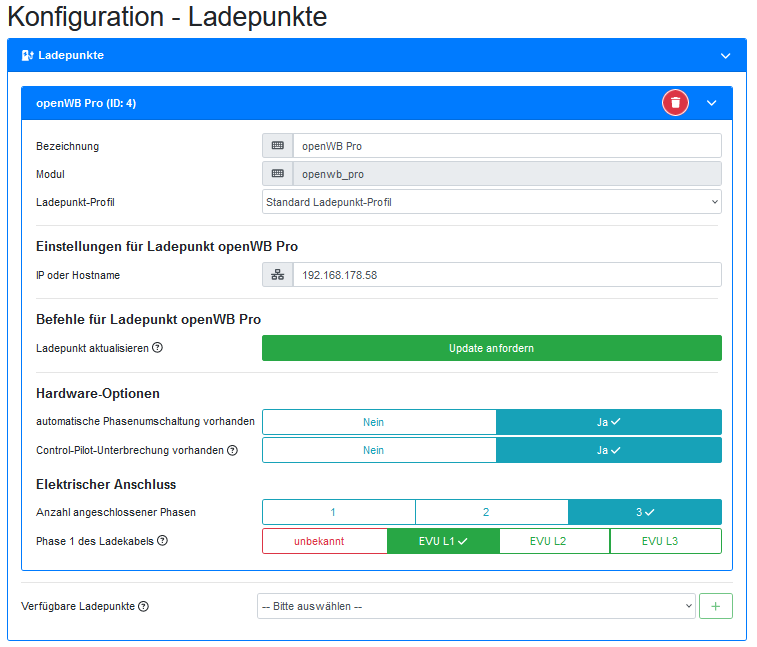The height and width of the screenshot is (647, 757).
Task: Select 2 connected phases
Action: pyautogui.click(x=491, y=512)
